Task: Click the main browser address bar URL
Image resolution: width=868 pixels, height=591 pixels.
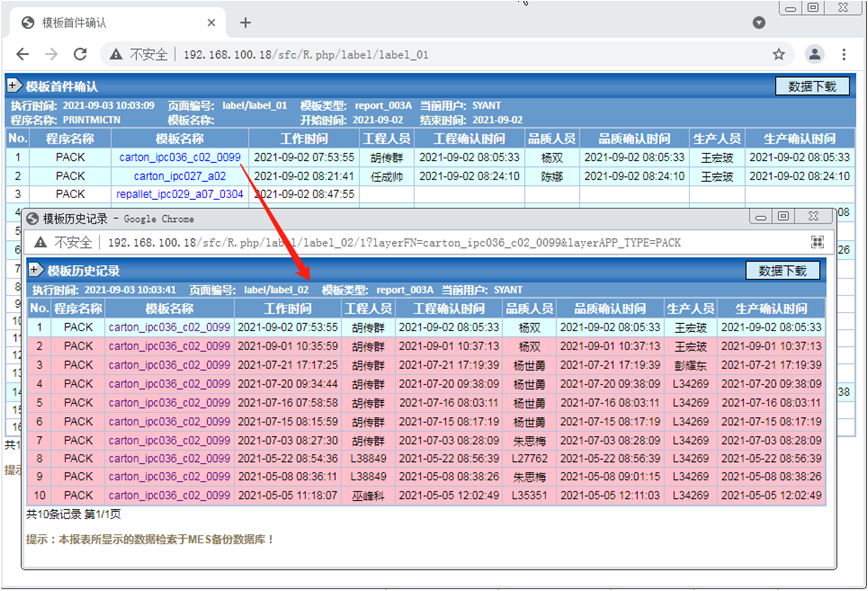Action: tap(305, 54)
